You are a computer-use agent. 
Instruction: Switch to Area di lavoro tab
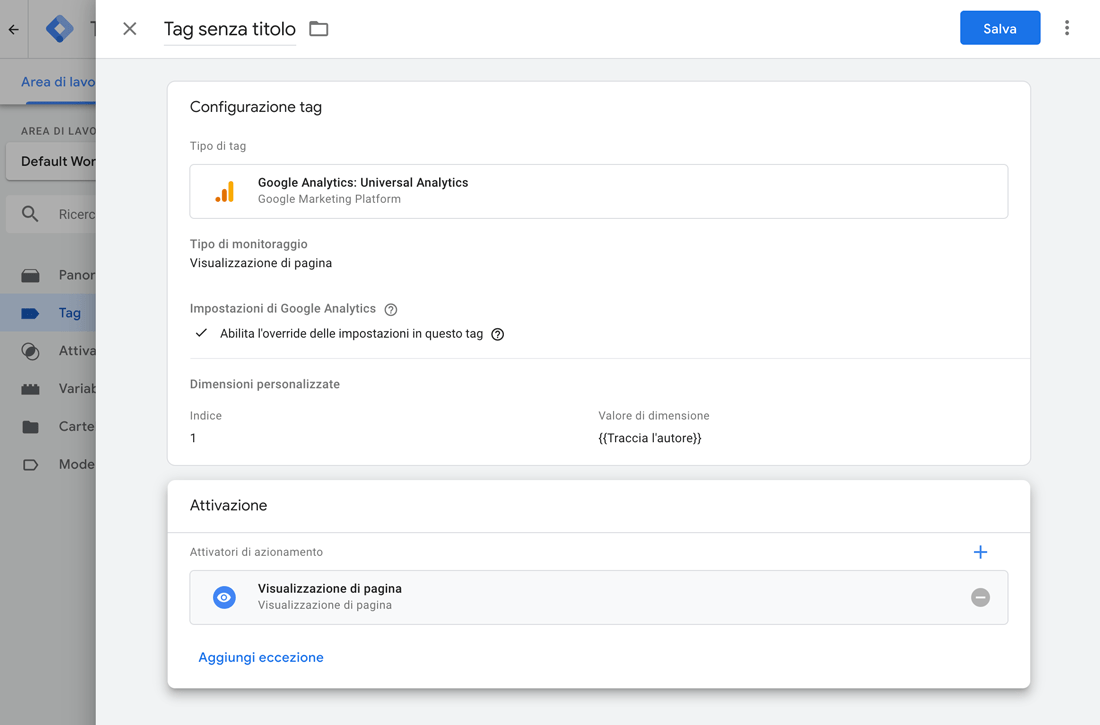click(x=58, y=82)
